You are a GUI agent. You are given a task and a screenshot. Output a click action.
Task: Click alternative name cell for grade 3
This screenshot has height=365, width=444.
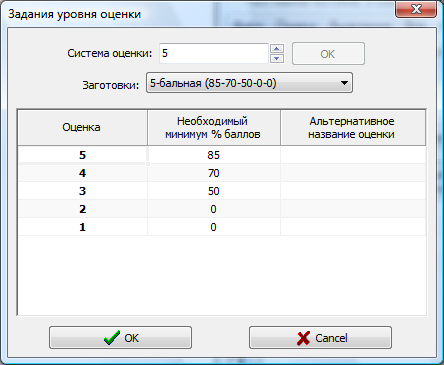(353, 191)
